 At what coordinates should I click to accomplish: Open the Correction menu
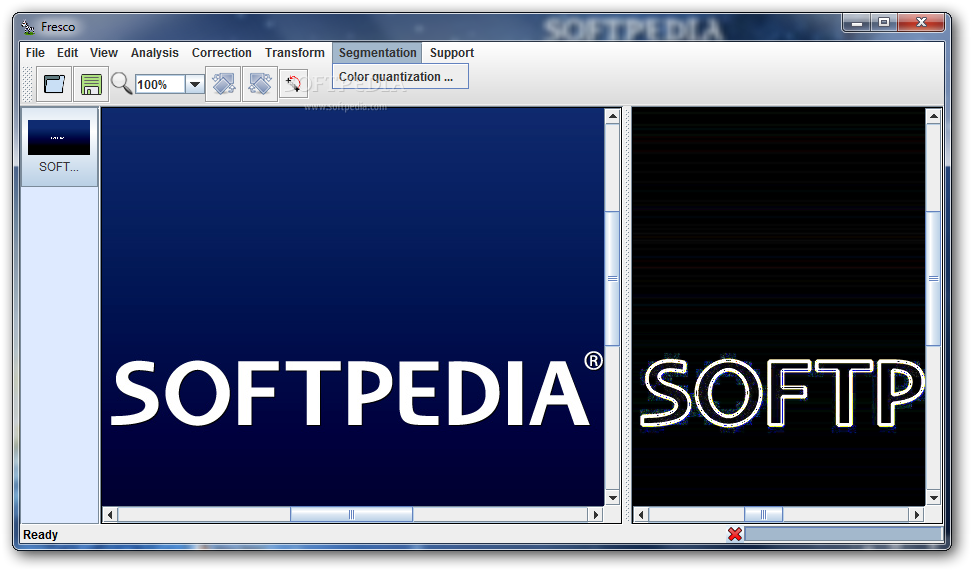(221, 53)
